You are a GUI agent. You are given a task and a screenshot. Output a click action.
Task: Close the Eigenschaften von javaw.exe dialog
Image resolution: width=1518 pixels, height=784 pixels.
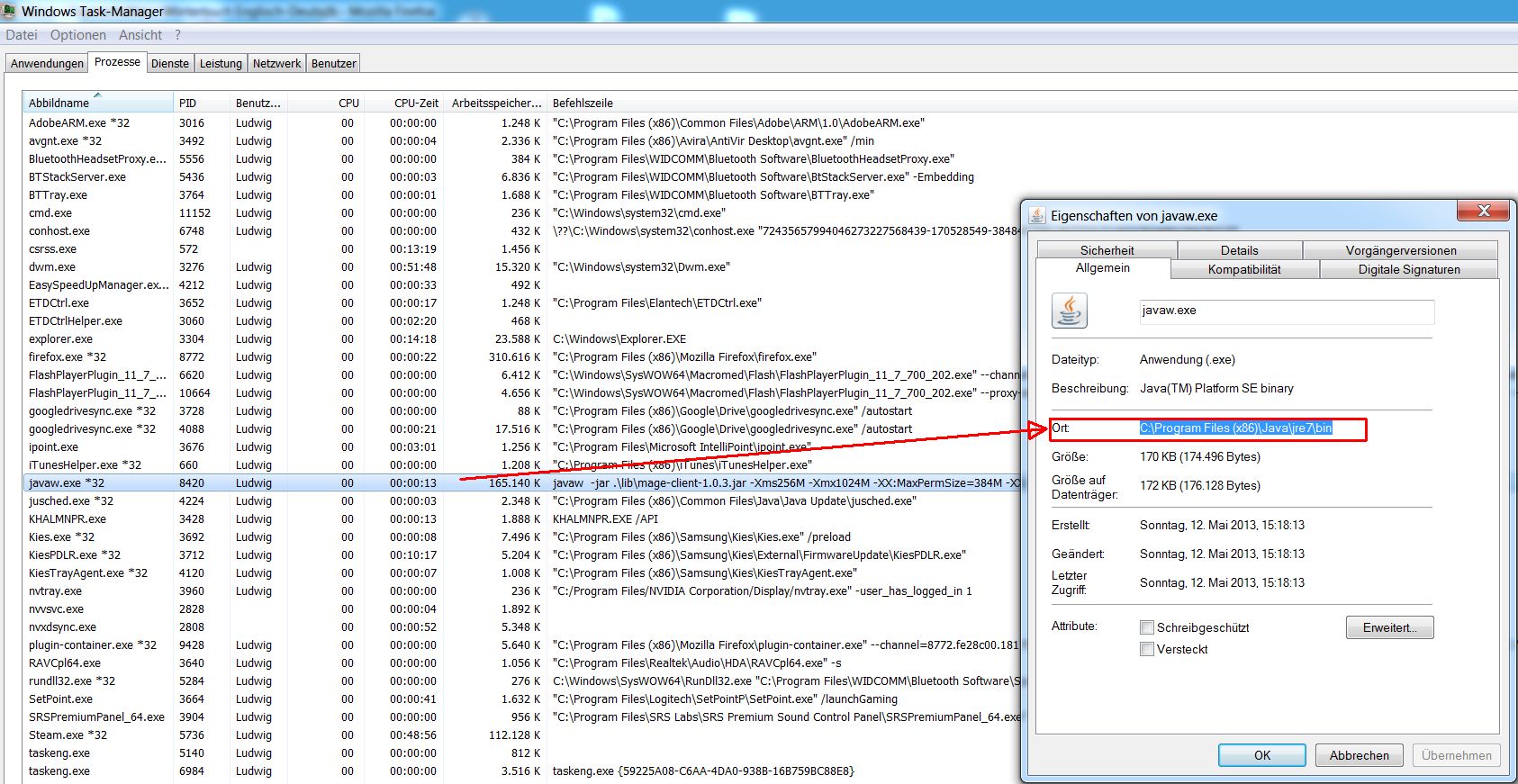pos(1483,211)
